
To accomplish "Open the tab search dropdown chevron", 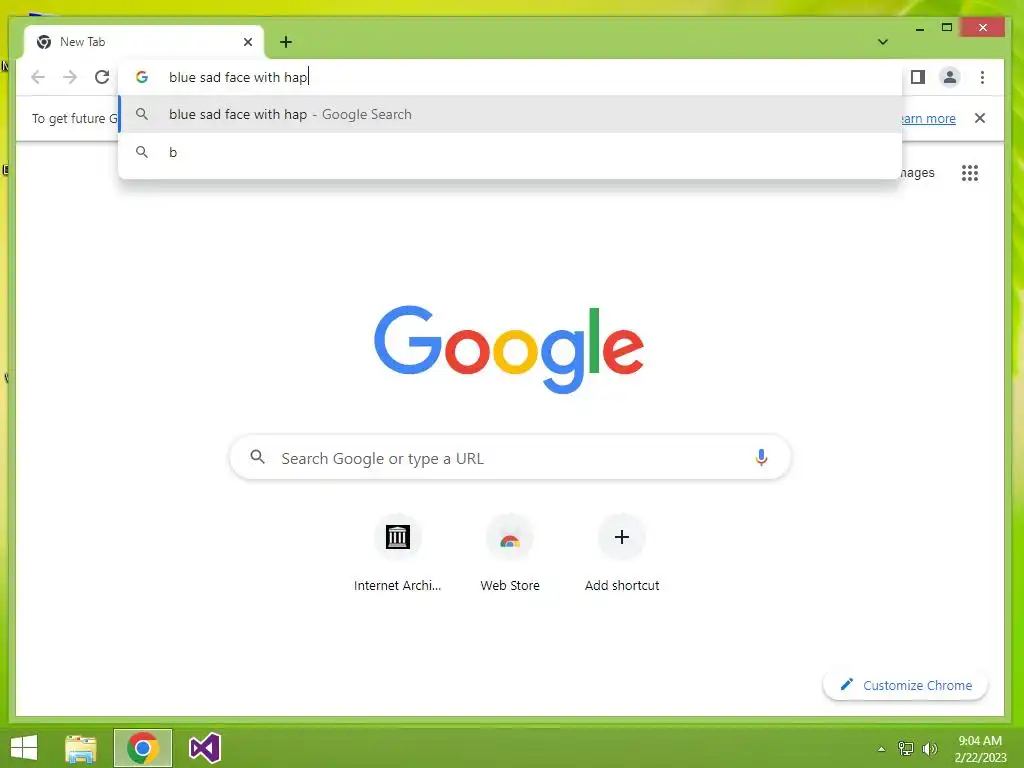I will click(883, 42).
